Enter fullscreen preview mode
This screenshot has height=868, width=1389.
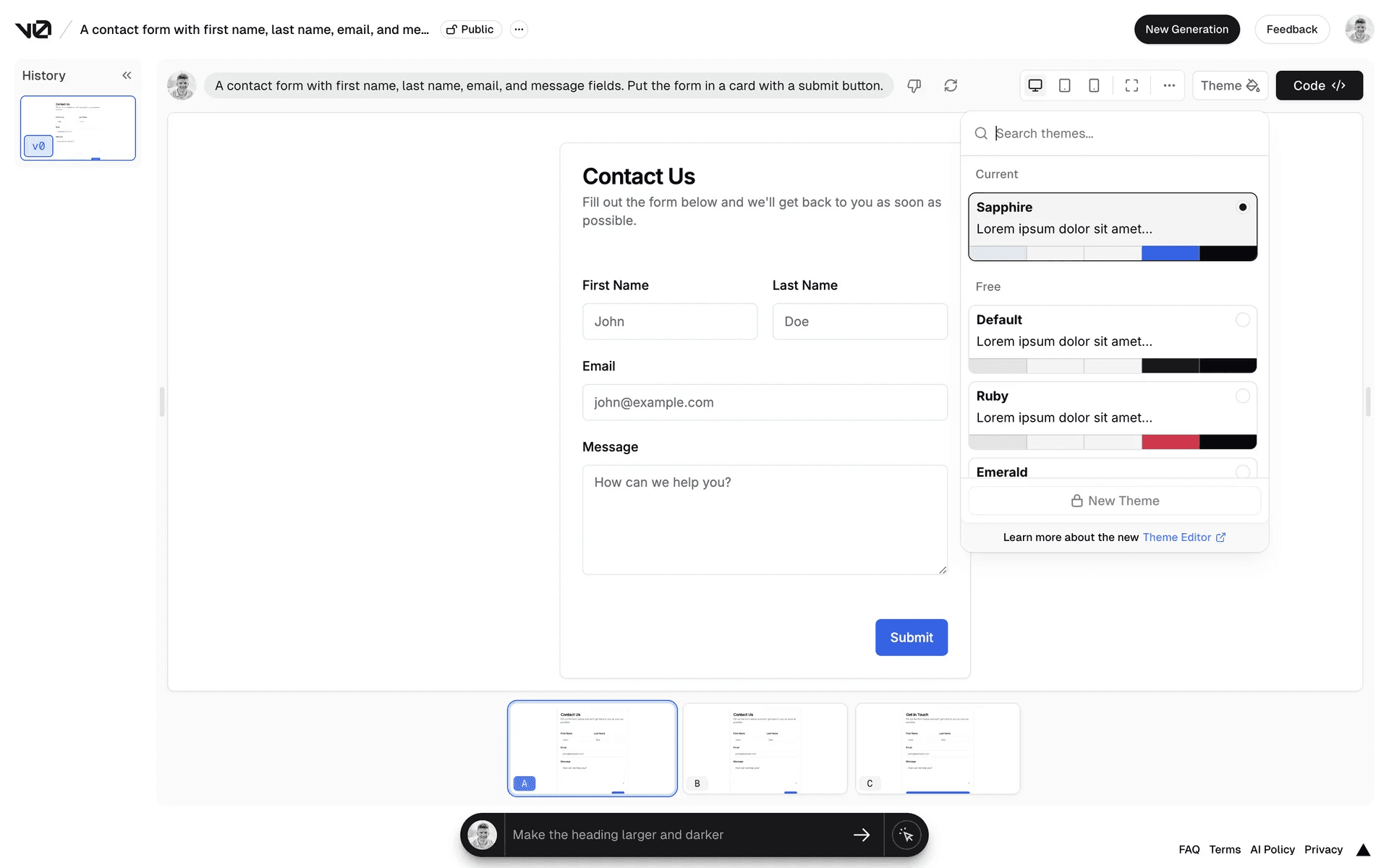pyautogui.click(x=1131, y=85)
